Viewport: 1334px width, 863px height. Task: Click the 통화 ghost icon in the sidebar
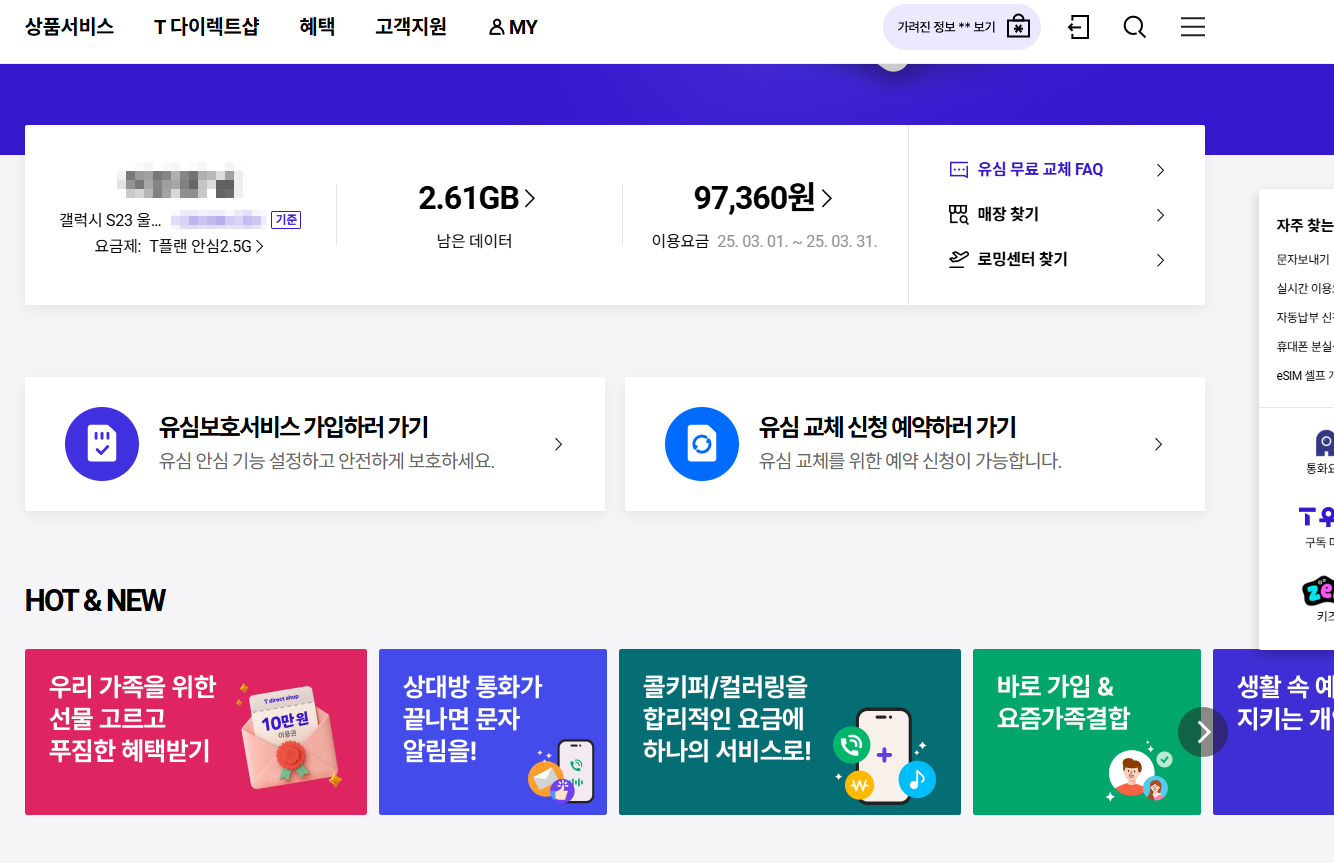(1324, 443)
